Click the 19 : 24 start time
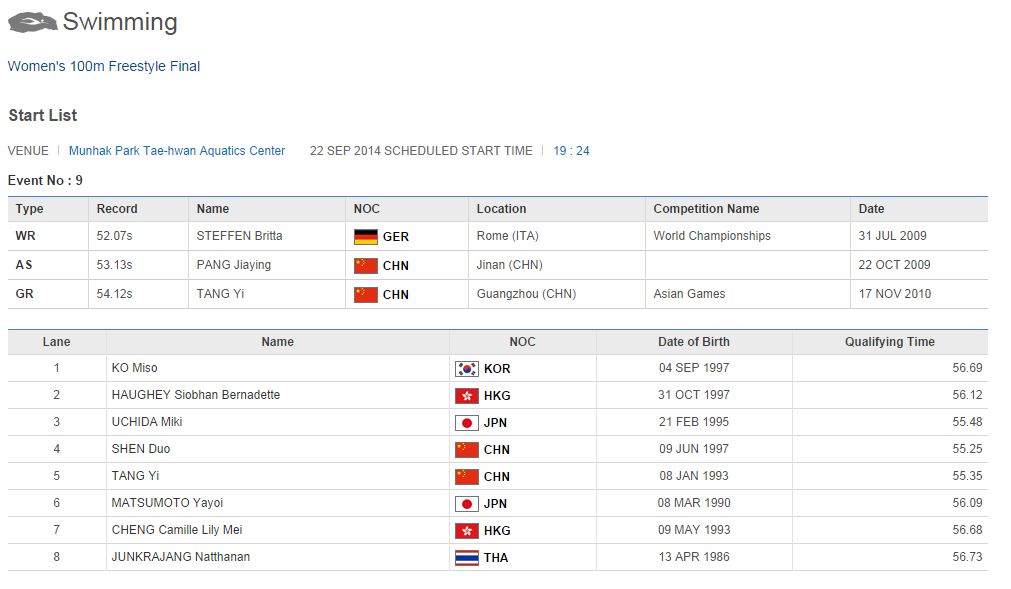The width and height of the screenshot is (1011, 589). click(x=571, y=151)
